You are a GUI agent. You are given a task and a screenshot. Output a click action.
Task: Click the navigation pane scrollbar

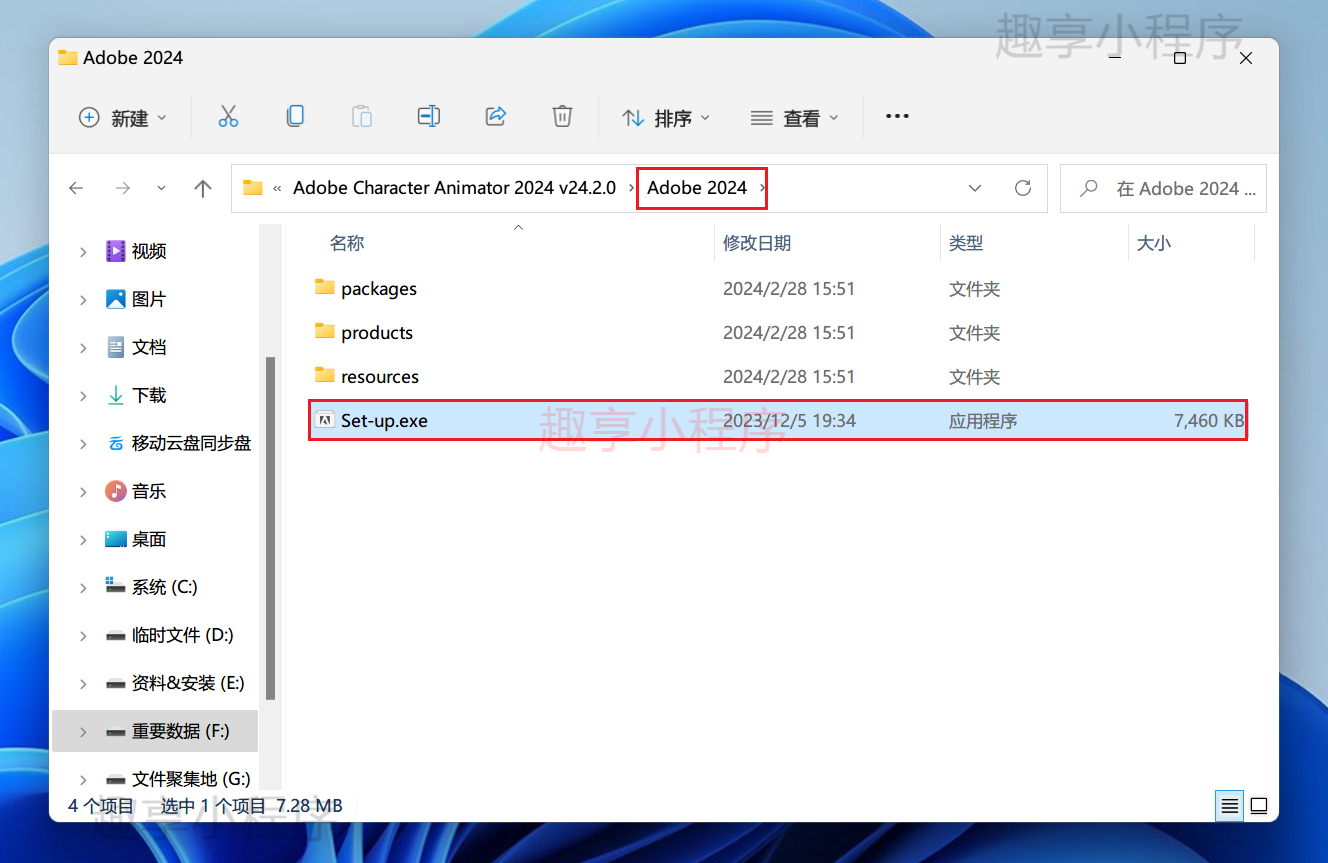(270, 530)
